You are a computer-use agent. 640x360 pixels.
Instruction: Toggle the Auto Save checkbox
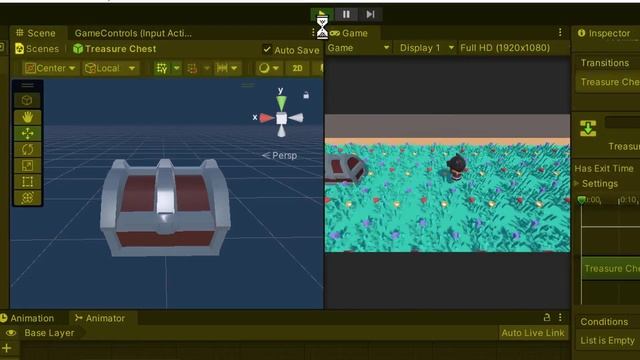(267, 49)
